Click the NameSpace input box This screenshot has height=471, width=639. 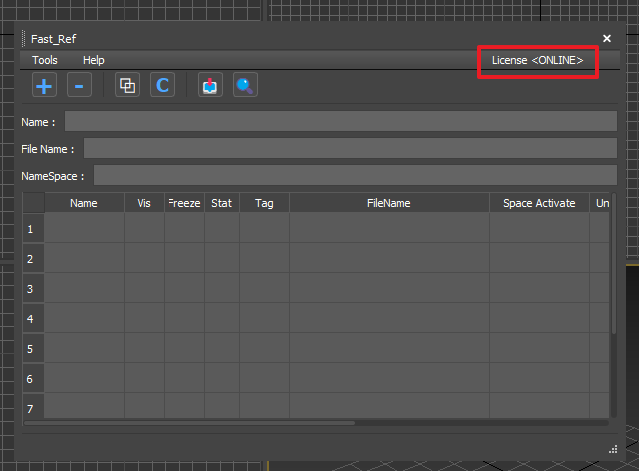click(355, 176)
